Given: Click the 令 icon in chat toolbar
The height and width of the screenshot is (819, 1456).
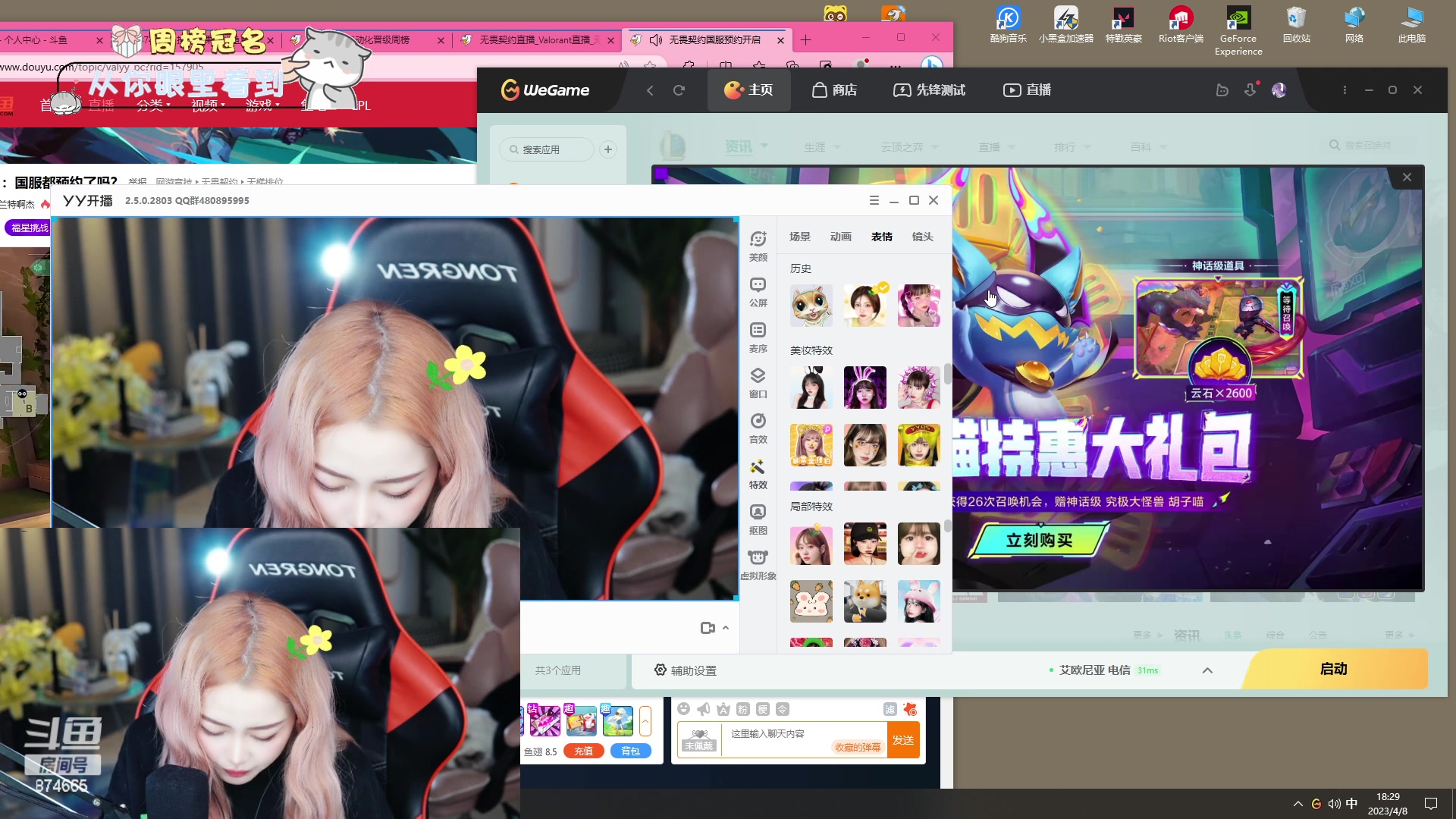Looking at the screenshot, I should point(783,709).
